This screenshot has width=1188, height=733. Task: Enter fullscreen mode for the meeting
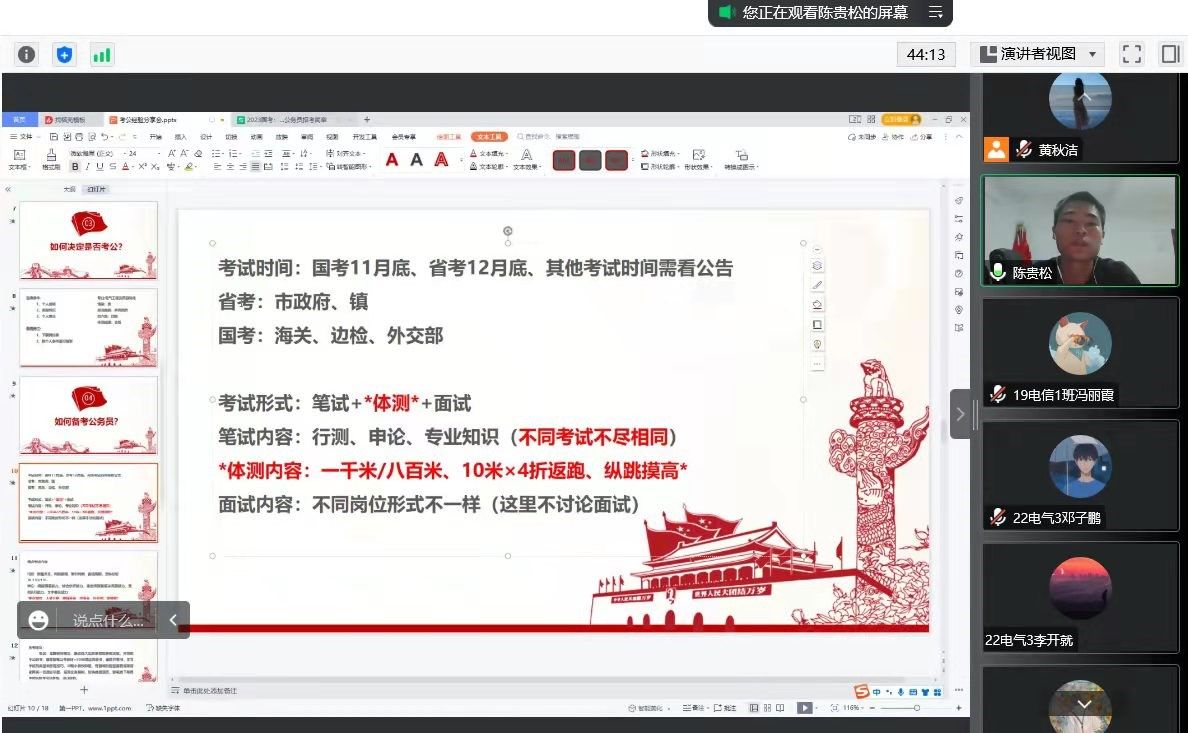pyautogui.click(x=1131, y=54)
